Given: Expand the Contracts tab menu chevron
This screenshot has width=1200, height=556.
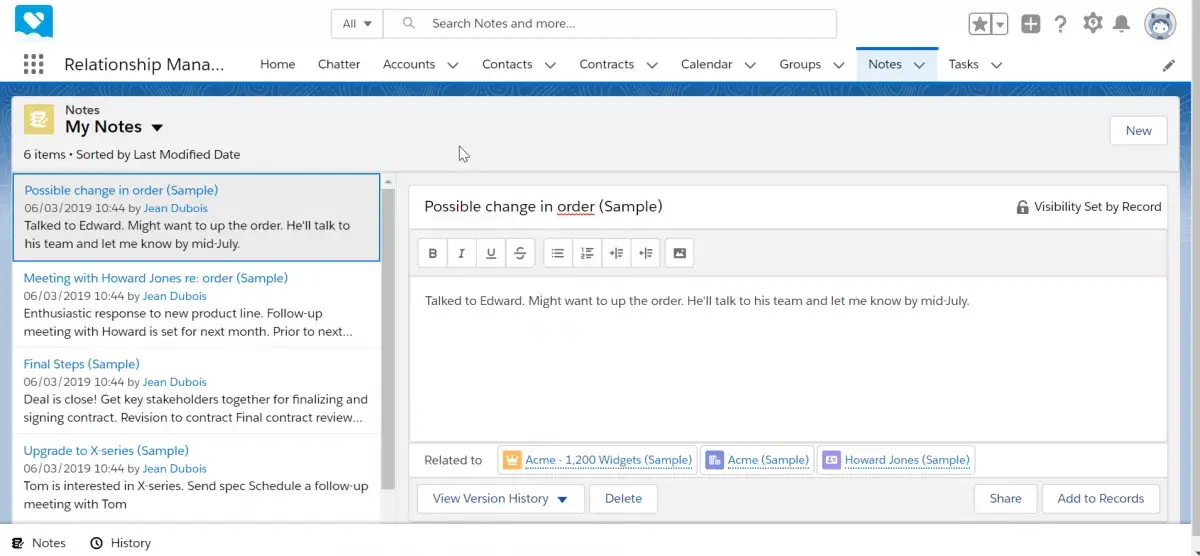Looking at the screenshot, I should click(652, 65).
